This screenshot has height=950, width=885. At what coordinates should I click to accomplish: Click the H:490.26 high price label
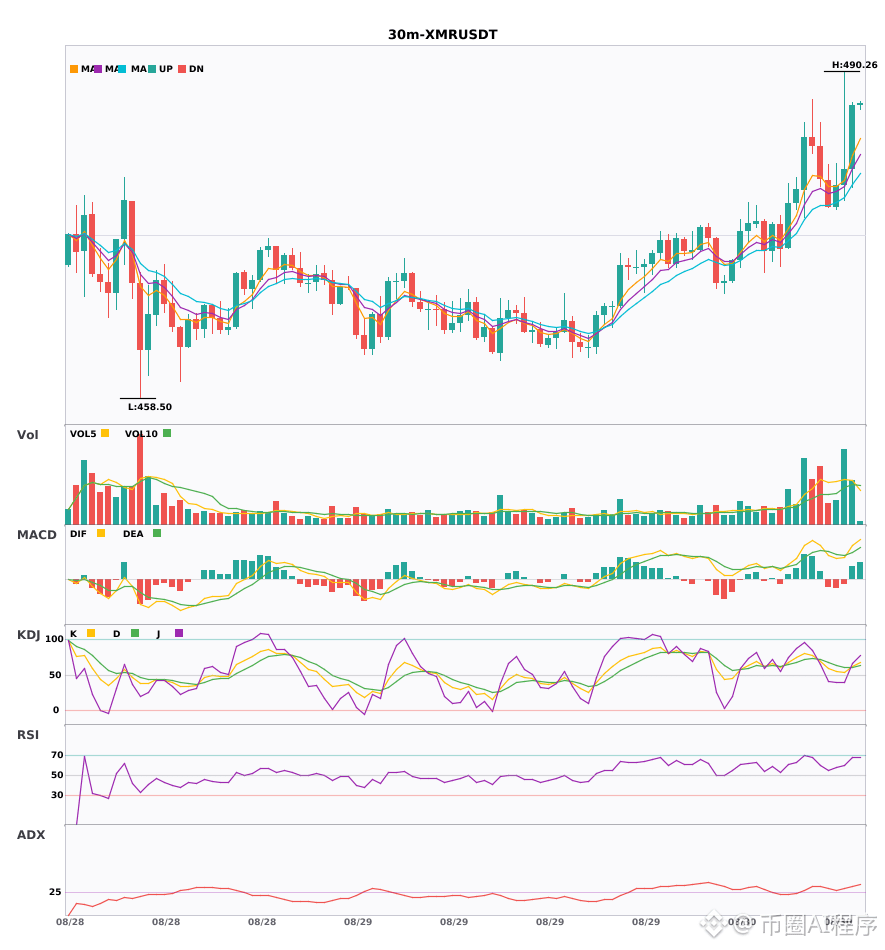pyautogui.click(x=854, y=65)
